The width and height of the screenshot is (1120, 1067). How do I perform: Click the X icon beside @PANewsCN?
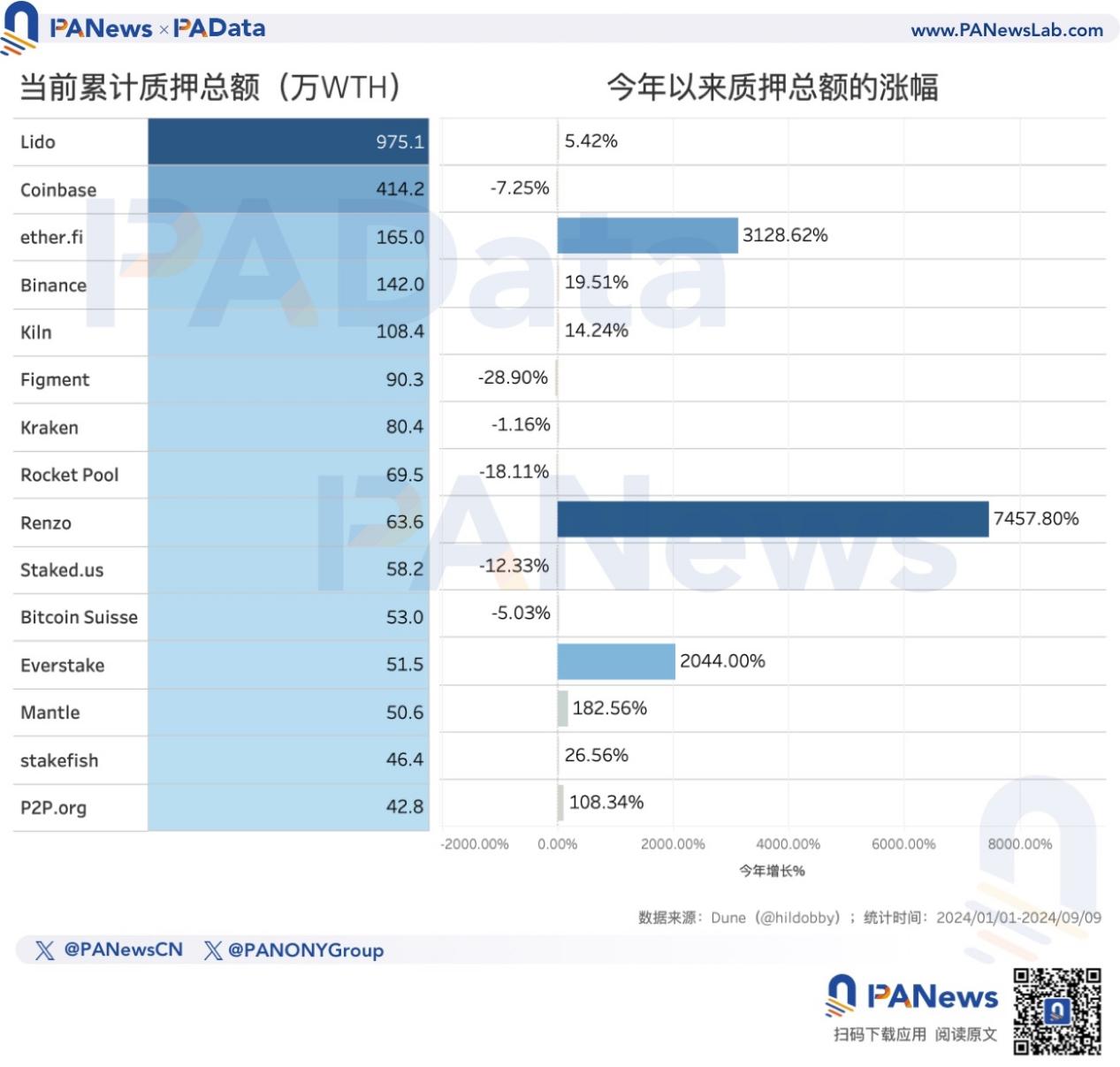[x=44, y=950]
